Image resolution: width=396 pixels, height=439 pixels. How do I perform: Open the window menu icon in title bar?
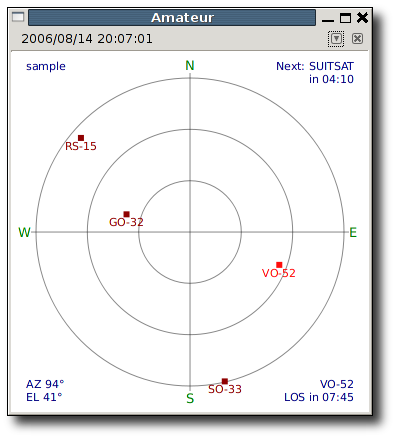tap(18, 17)
